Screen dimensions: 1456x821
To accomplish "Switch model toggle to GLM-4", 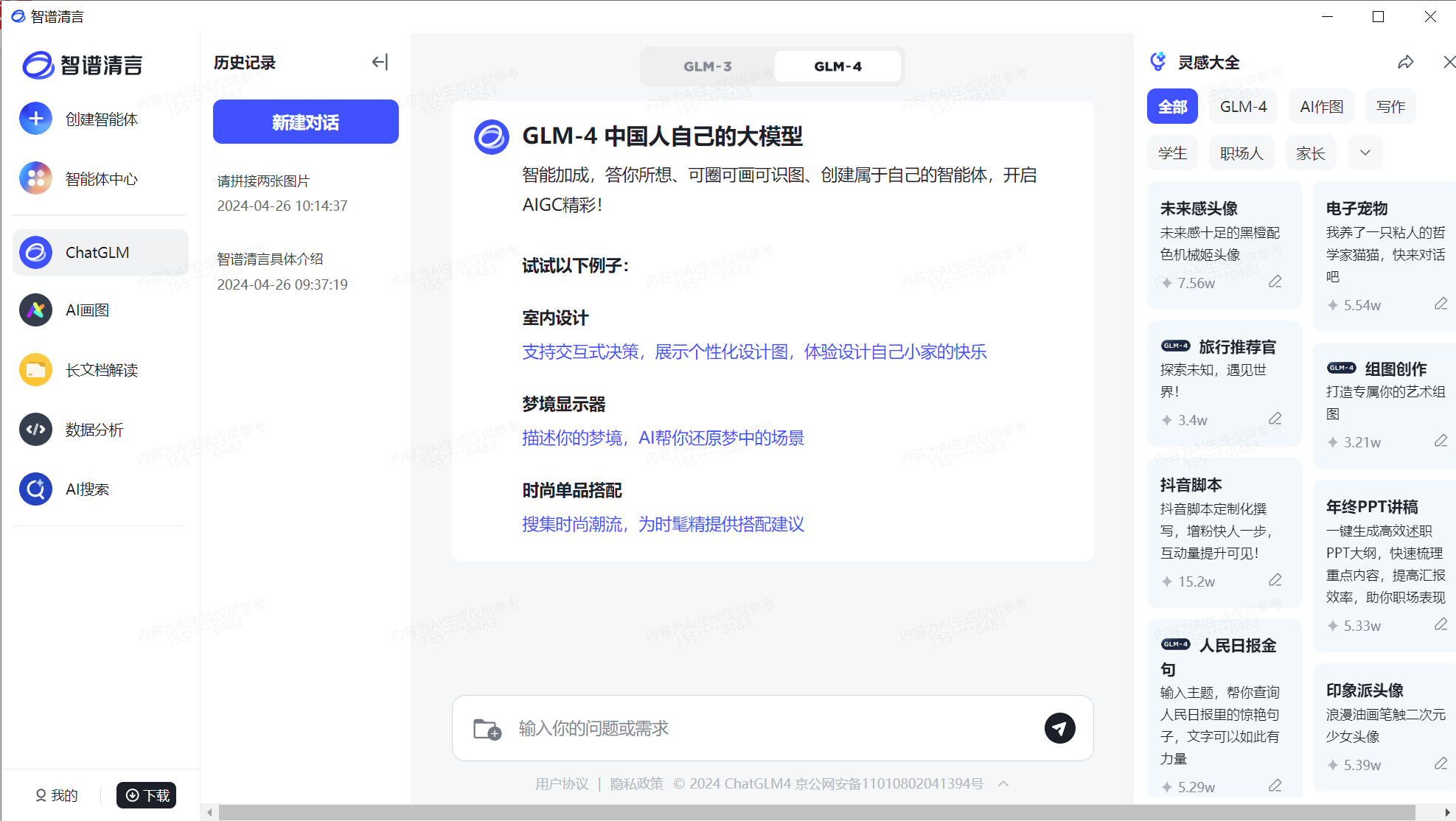I will coord(837,66).
